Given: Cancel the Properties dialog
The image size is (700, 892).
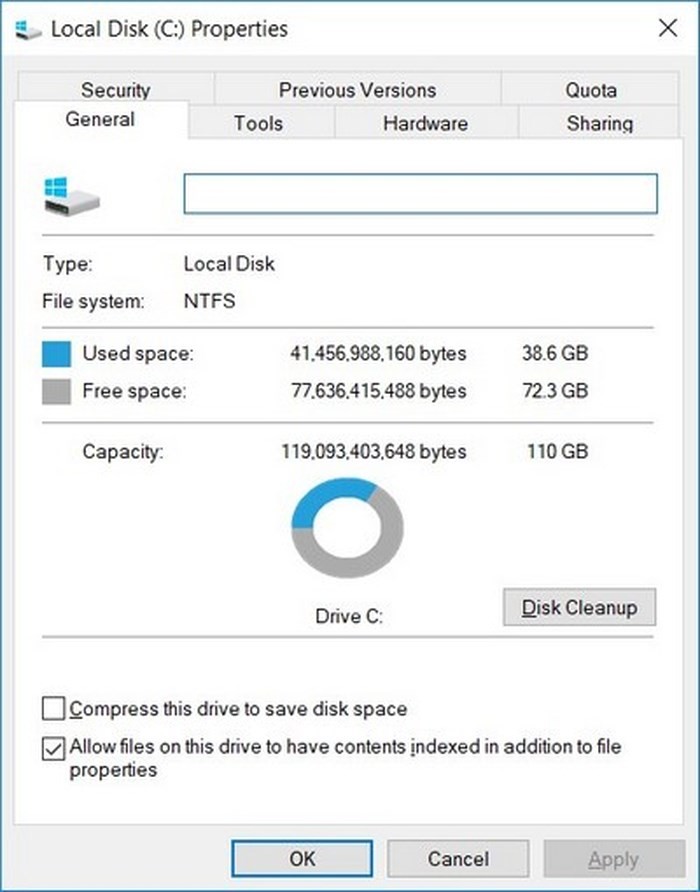Looking at the screenshot, I should [x=458, y=859].
